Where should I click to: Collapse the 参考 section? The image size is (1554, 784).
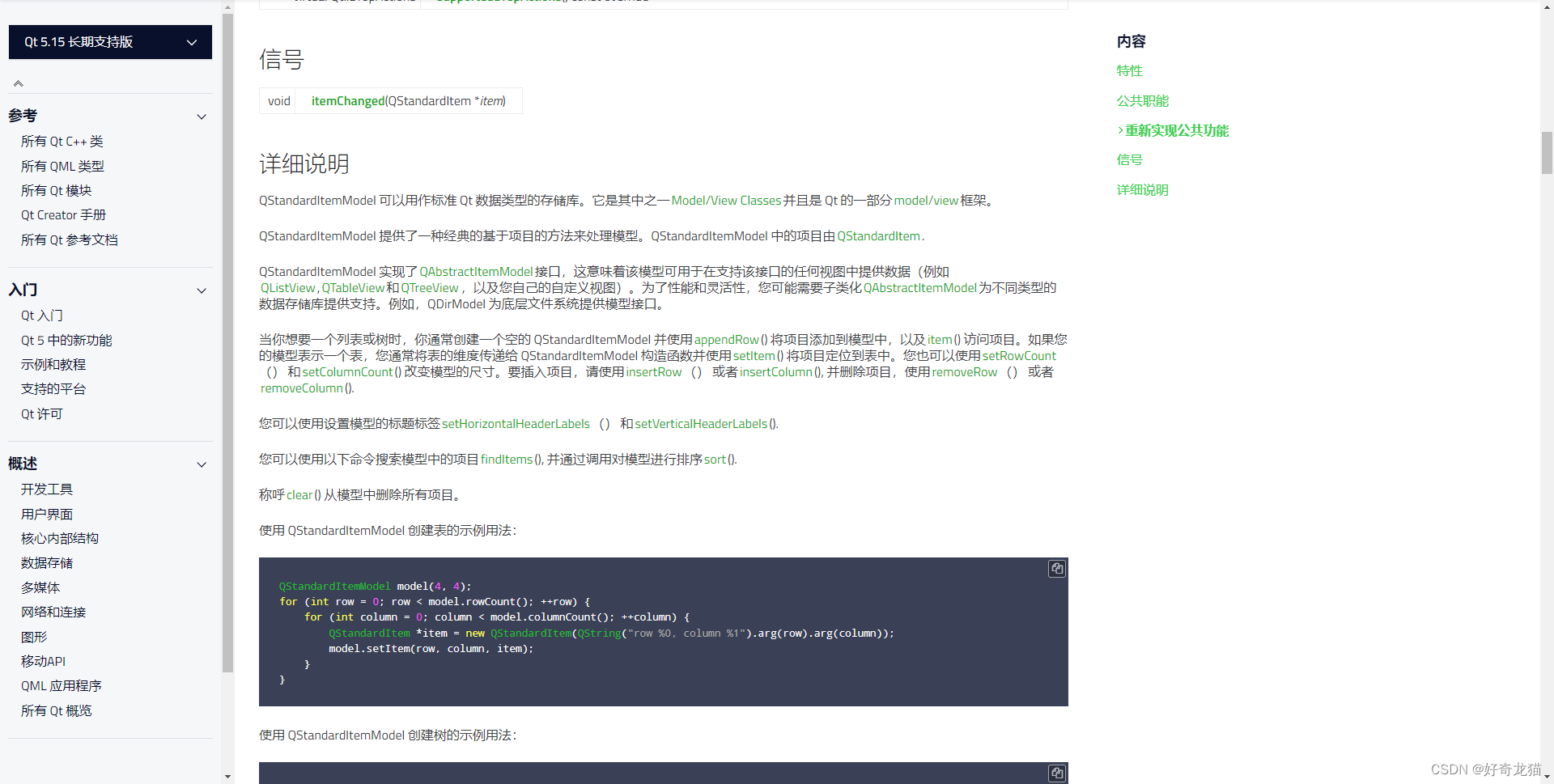pos(202,117)
